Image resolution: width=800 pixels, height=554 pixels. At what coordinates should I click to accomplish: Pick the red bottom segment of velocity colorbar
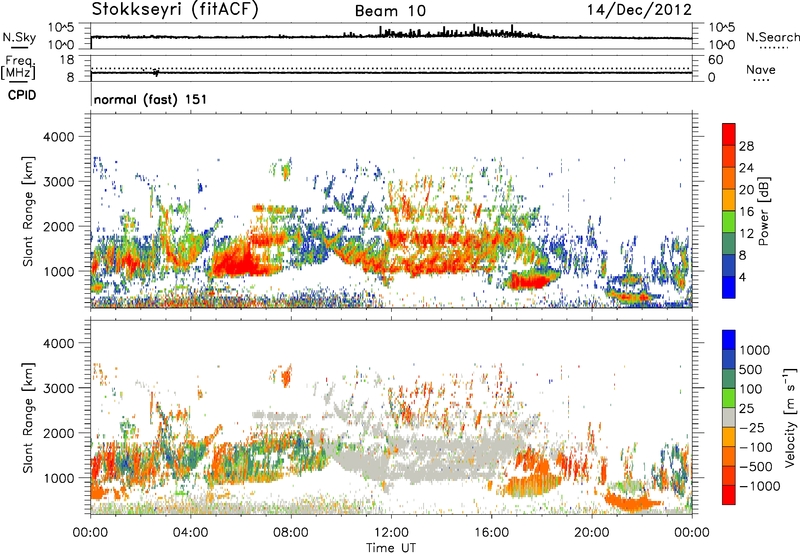729,495
